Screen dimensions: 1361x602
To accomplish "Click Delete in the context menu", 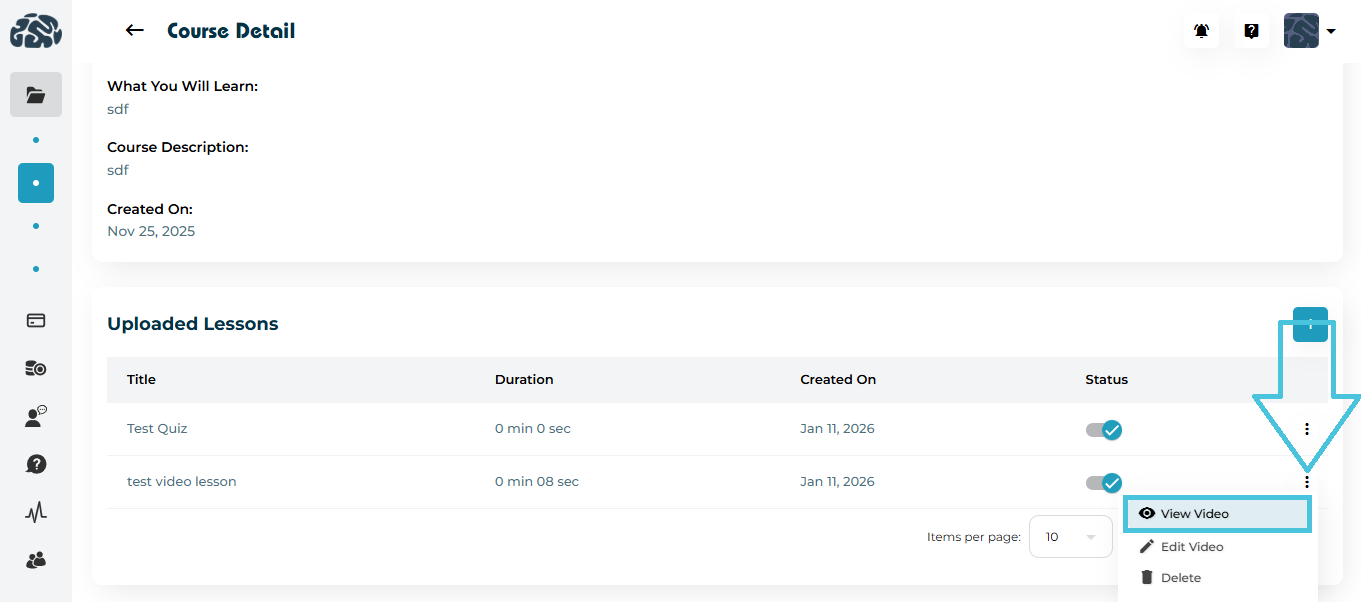I will (1180, 578).
